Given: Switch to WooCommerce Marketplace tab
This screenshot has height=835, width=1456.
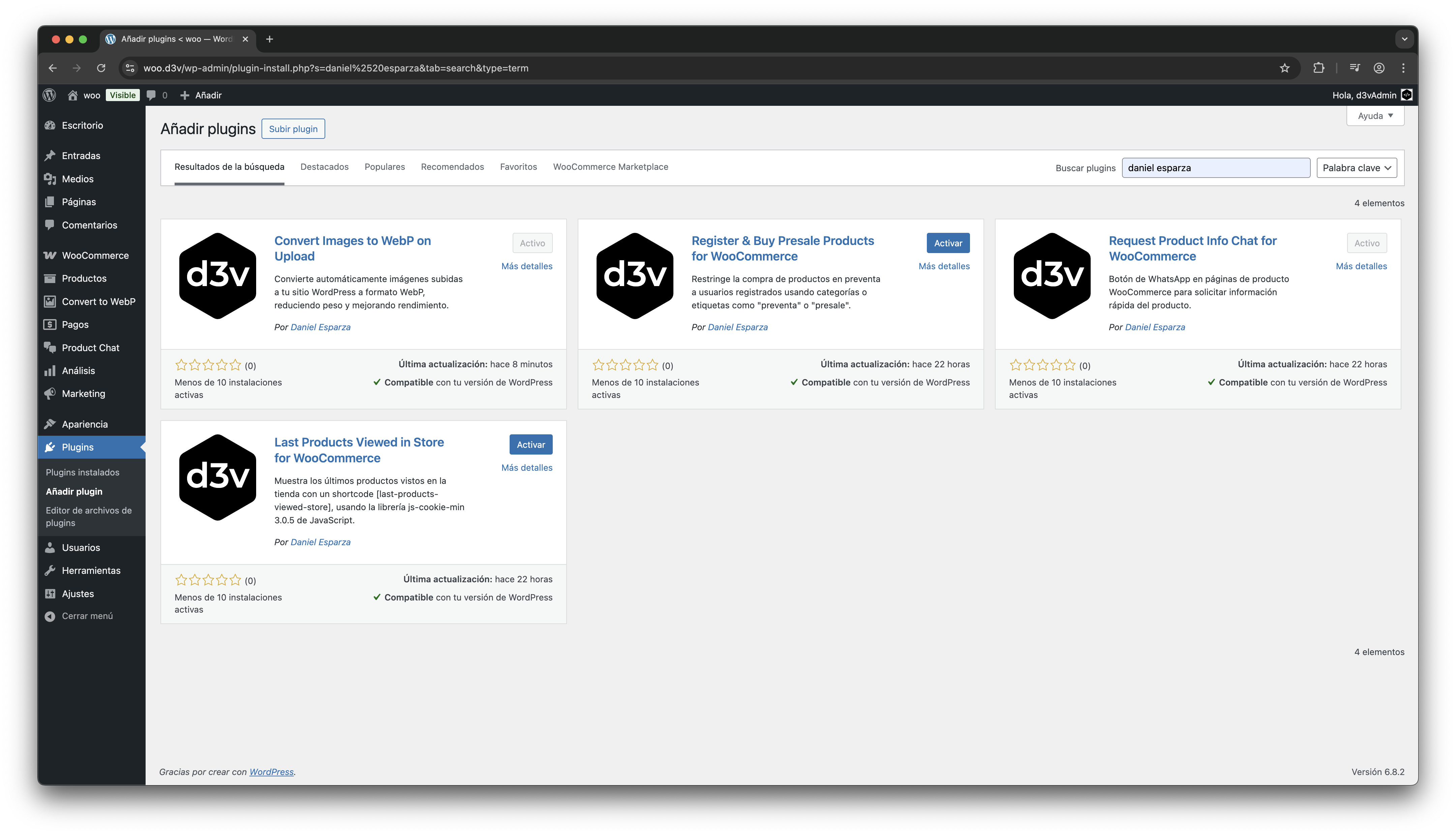Looking at the screenshot, I should pyautogui.click(x=611, y=167).
